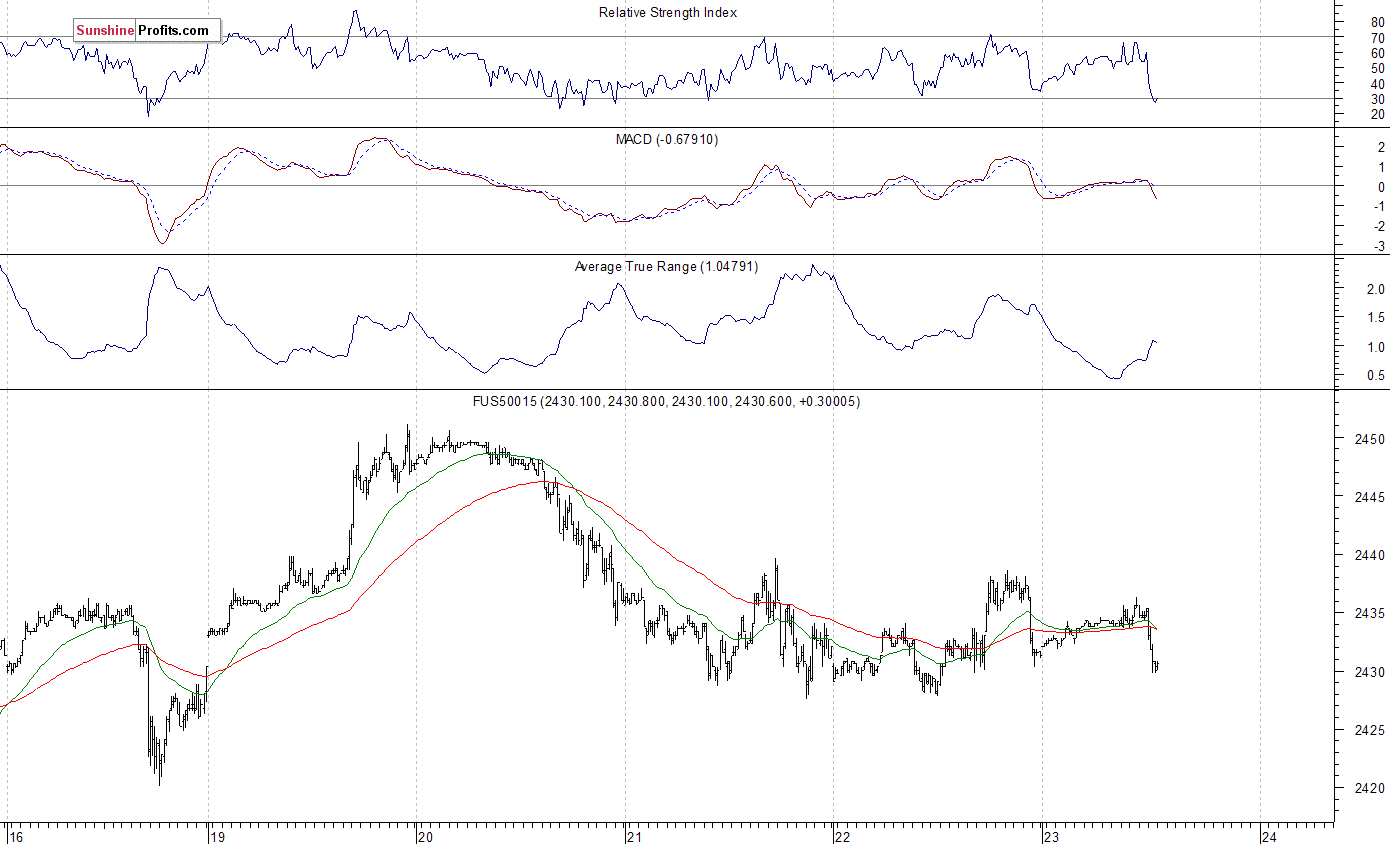Screen dimensions: 1390x844
Task: Click the date label 23 on the time axis
Action: tap(1052, 836)
